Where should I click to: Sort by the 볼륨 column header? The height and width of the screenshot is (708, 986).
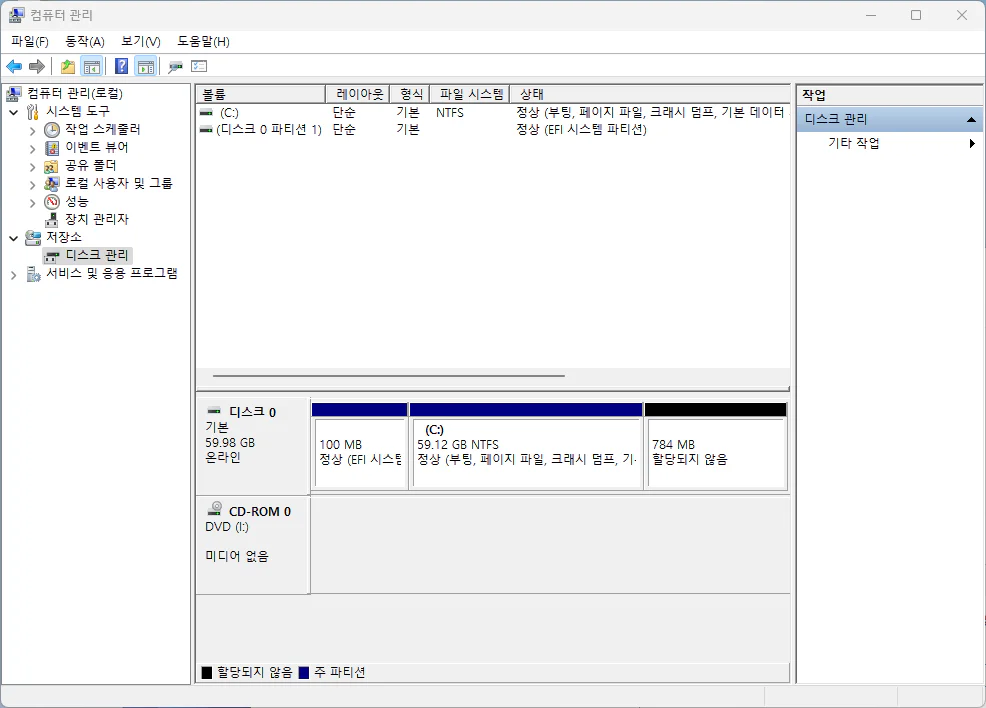(260, 94)
